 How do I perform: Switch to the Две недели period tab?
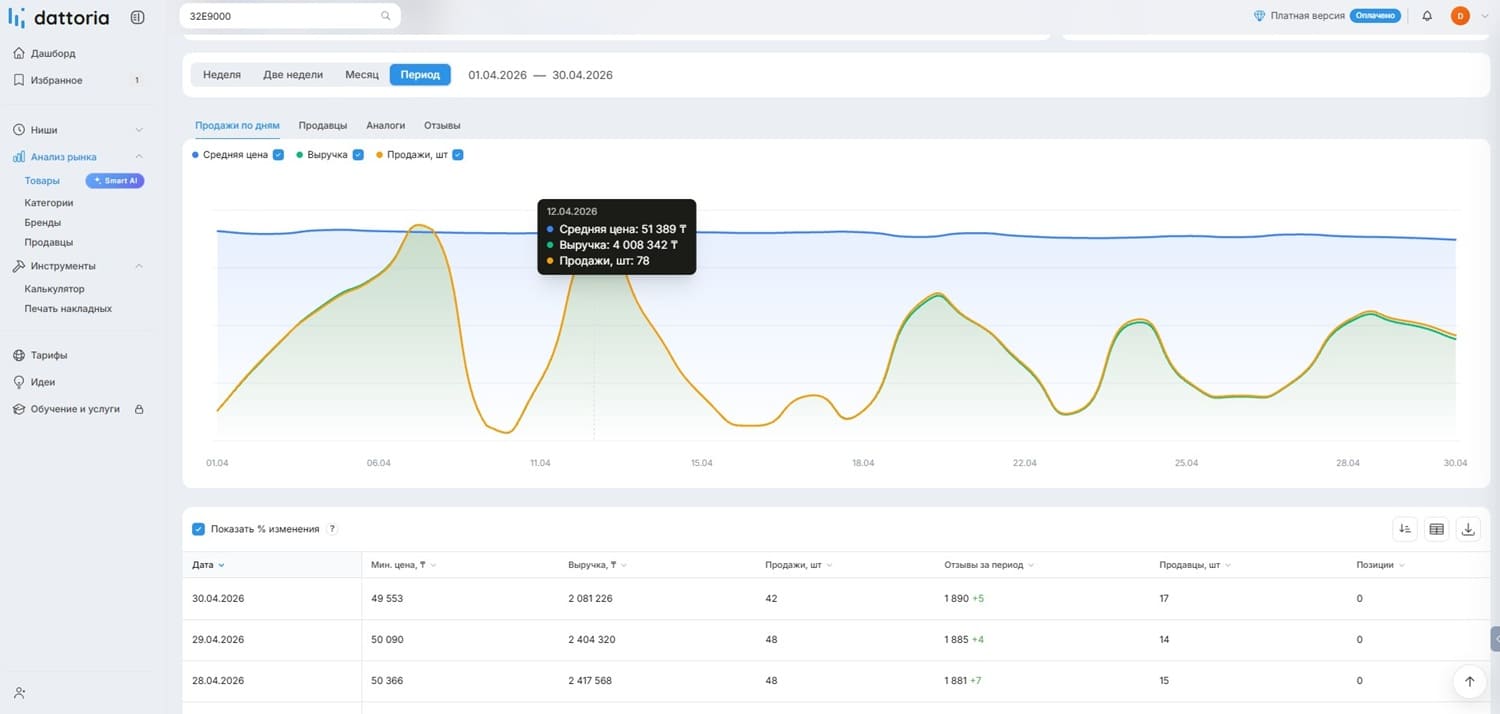293,75
